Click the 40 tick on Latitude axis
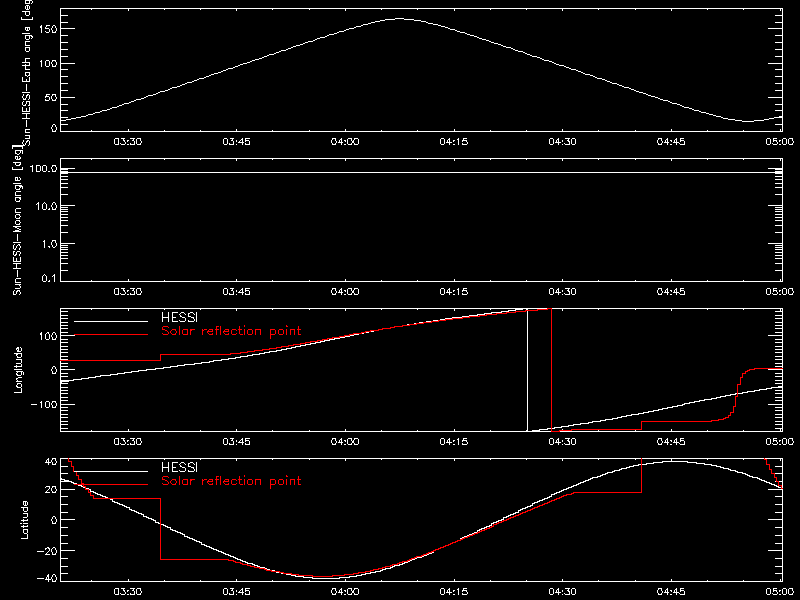800x600 pixels. point(51,462)
